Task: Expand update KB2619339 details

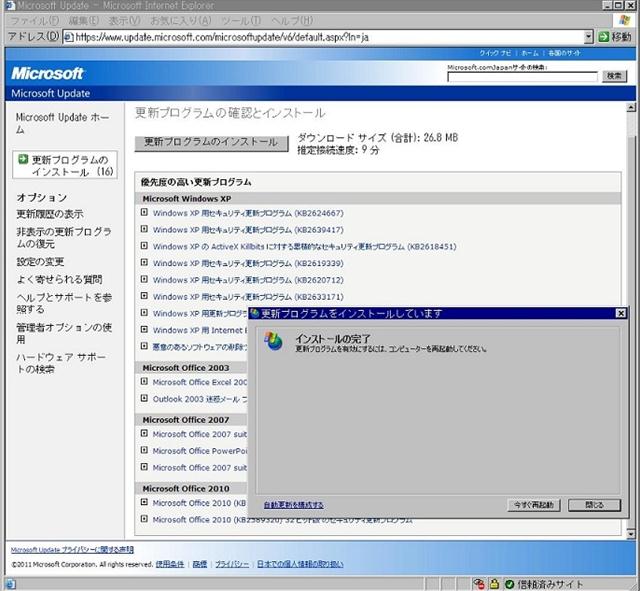Action: (144, 262)
